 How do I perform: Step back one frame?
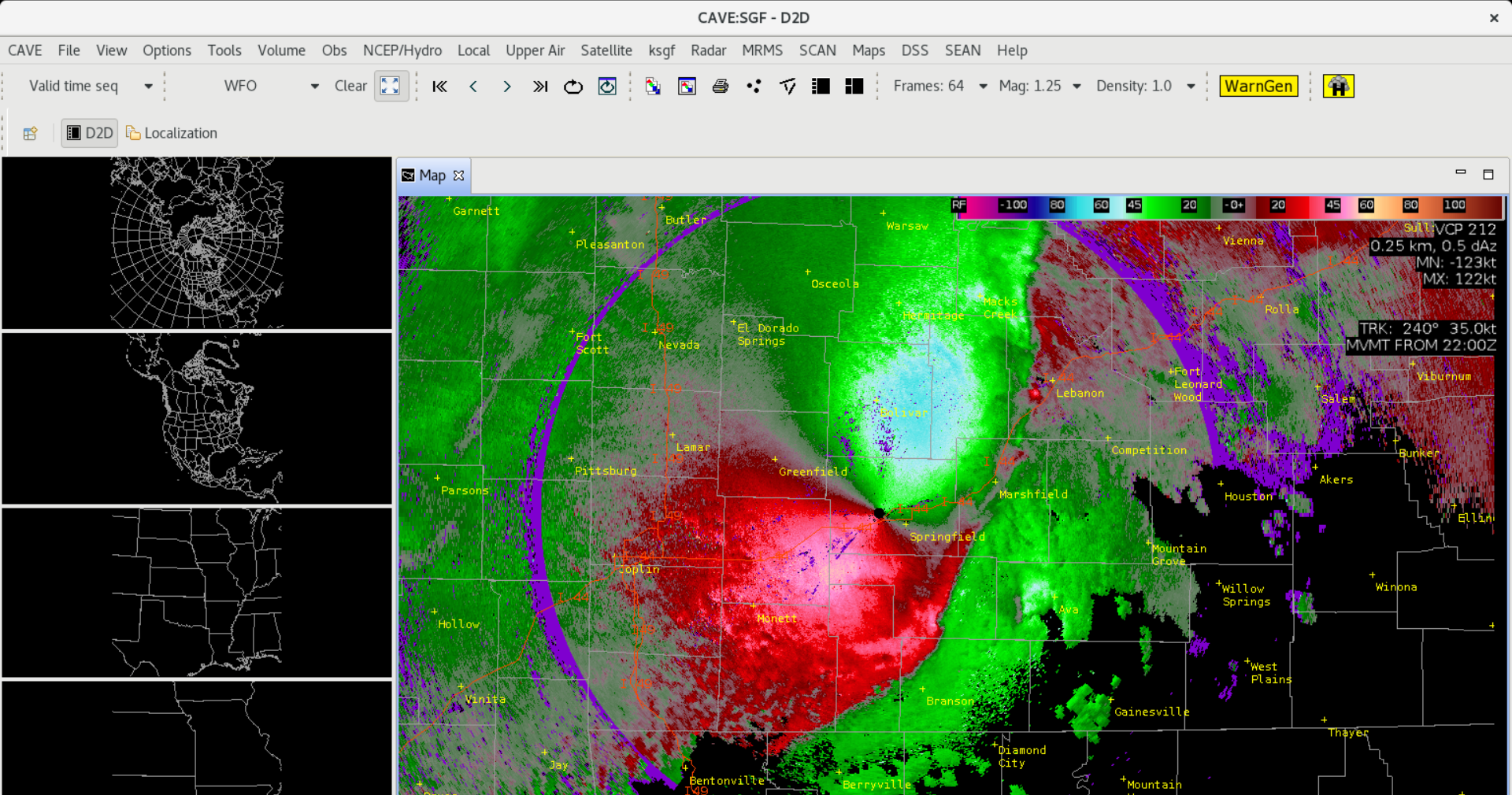pos(473,87)
